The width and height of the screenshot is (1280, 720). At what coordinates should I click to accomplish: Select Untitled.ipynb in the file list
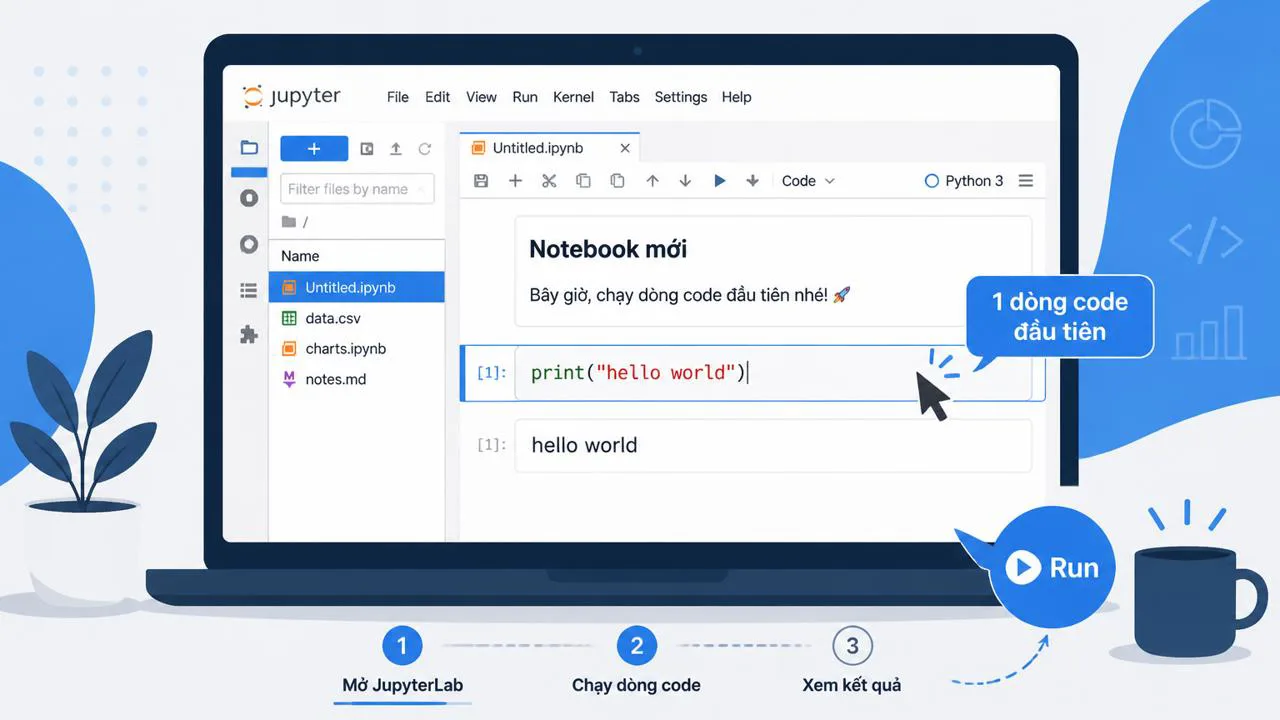point(357,287)
